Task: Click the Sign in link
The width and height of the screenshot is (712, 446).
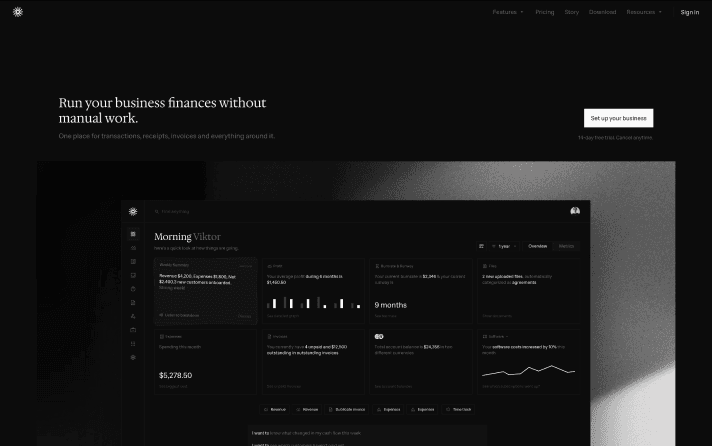Action: (x=689, y=12)
